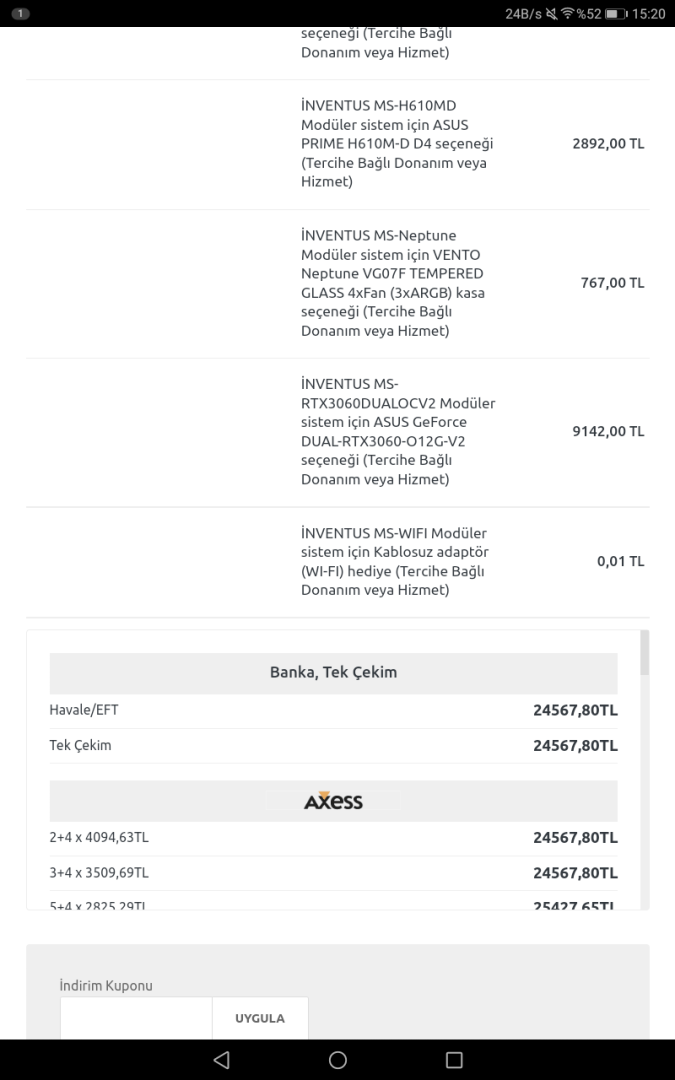The image size is (675, 1080).
Task: Tap the notification count badge in status bar
Action: (x=20, y=14)
